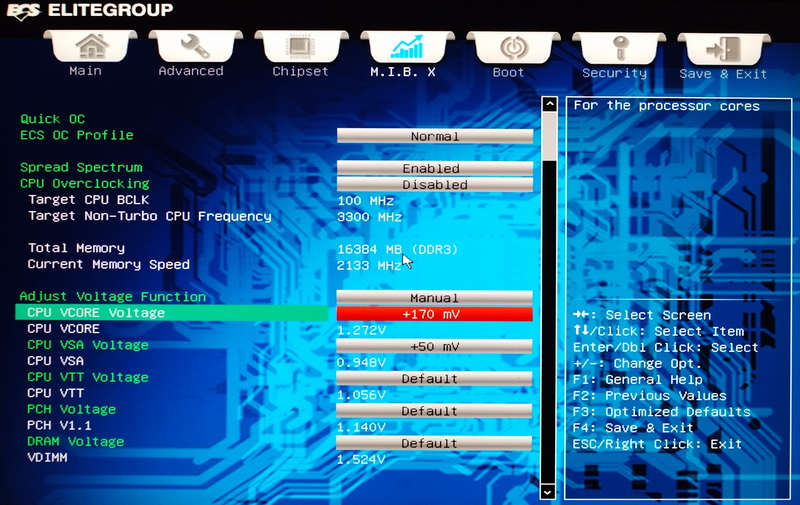Select the PCH Voltage label
Screen dimensions: 800x505
[x=71, y=409]
